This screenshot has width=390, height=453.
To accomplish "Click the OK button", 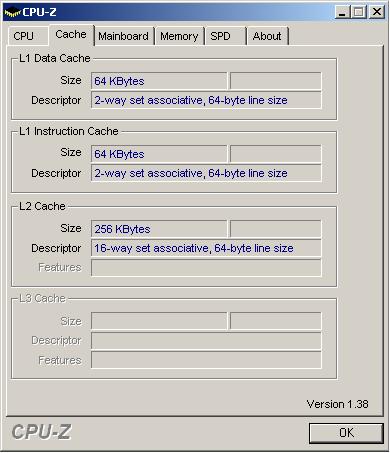I will (346, 433).
